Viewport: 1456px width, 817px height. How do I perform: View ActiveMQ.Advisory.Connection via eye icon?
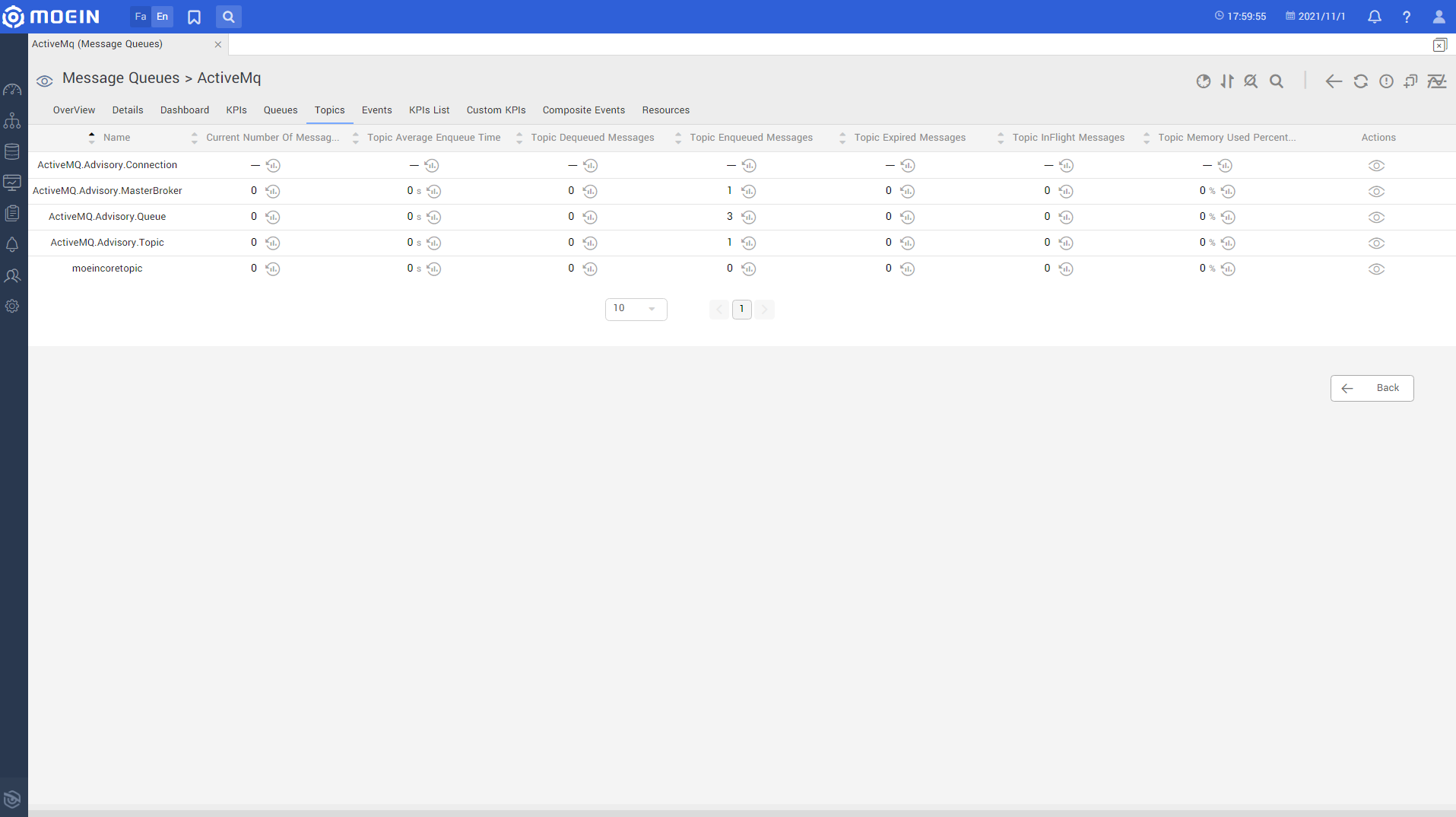(1376, 166)
